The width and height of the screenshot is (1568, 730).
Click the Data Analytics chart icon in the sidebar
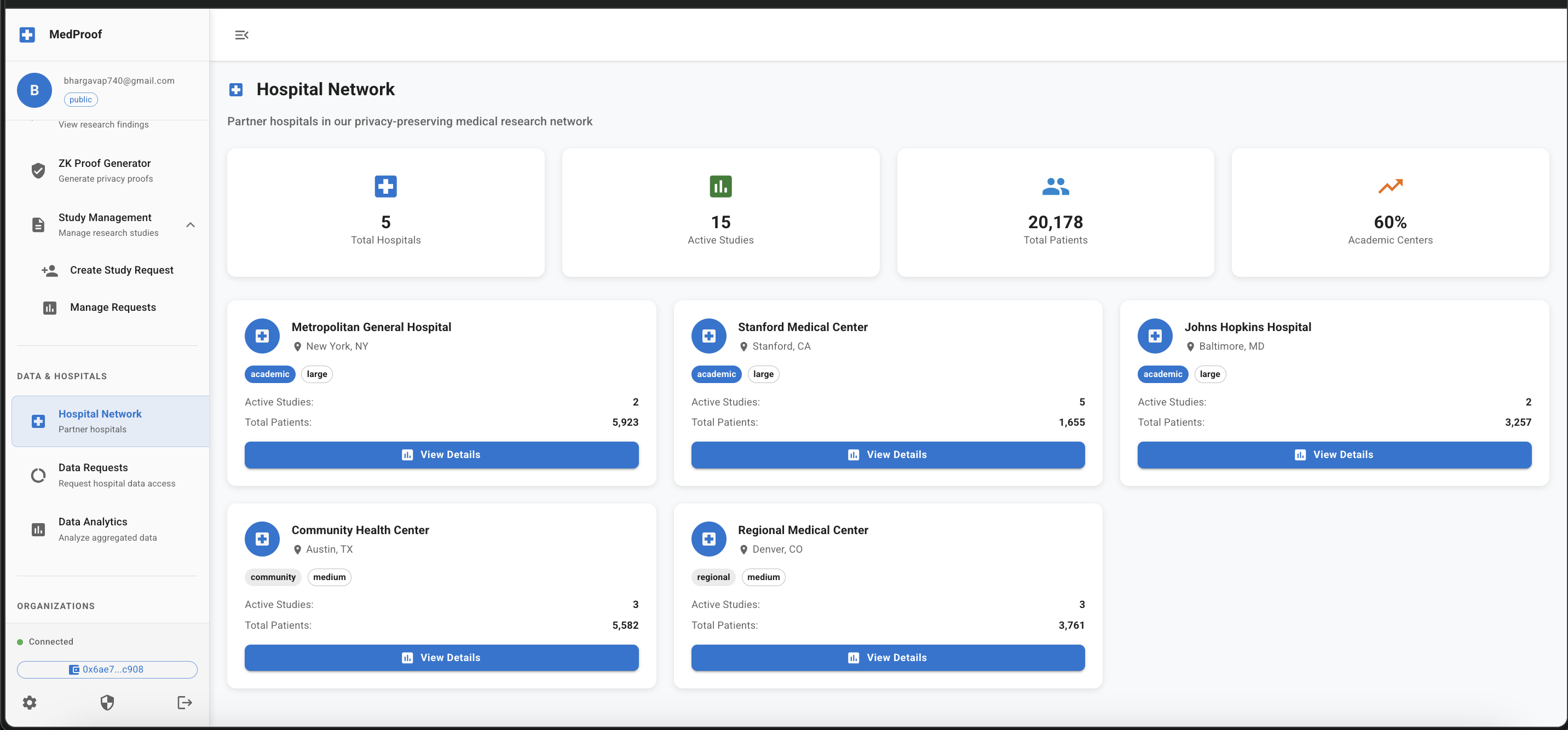(38, 529)
